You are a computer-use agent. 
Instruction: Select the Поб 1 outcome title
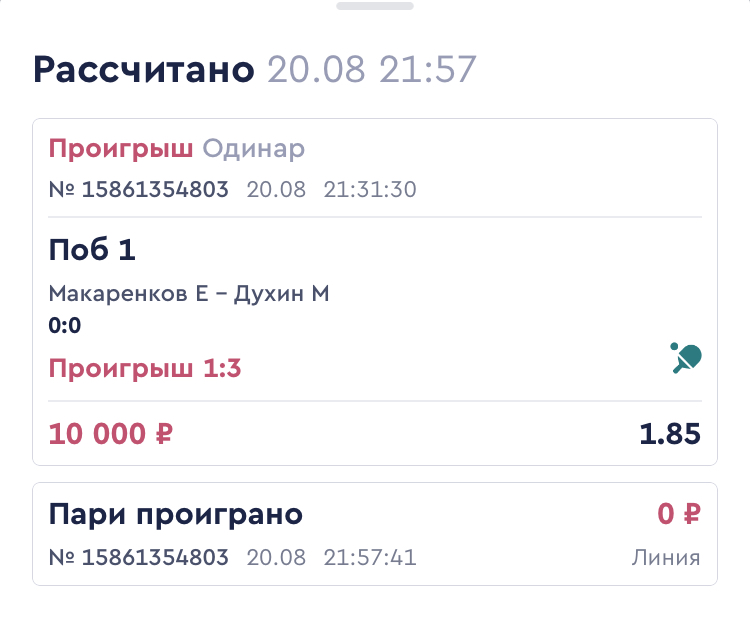[92, 249]
